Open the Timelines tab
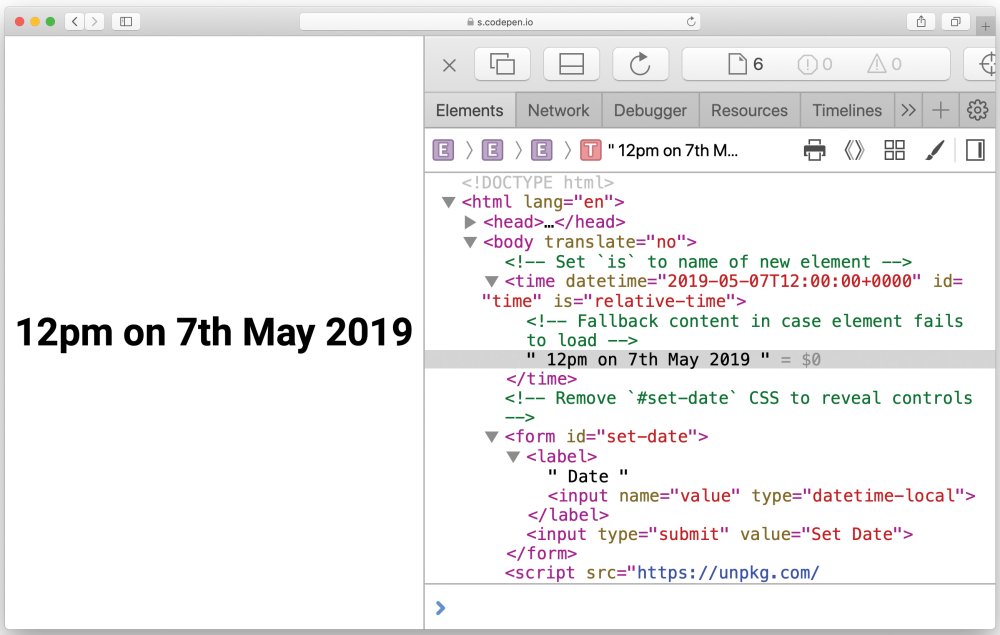The width and height of the screenshot is (1000, 635). (846, 110)
